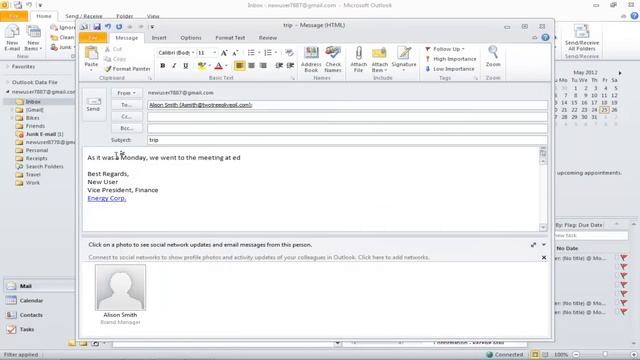The height and width of the screenshot is (360, 640).
Task: Align text left in message
Action: click(x=240, y=66)
